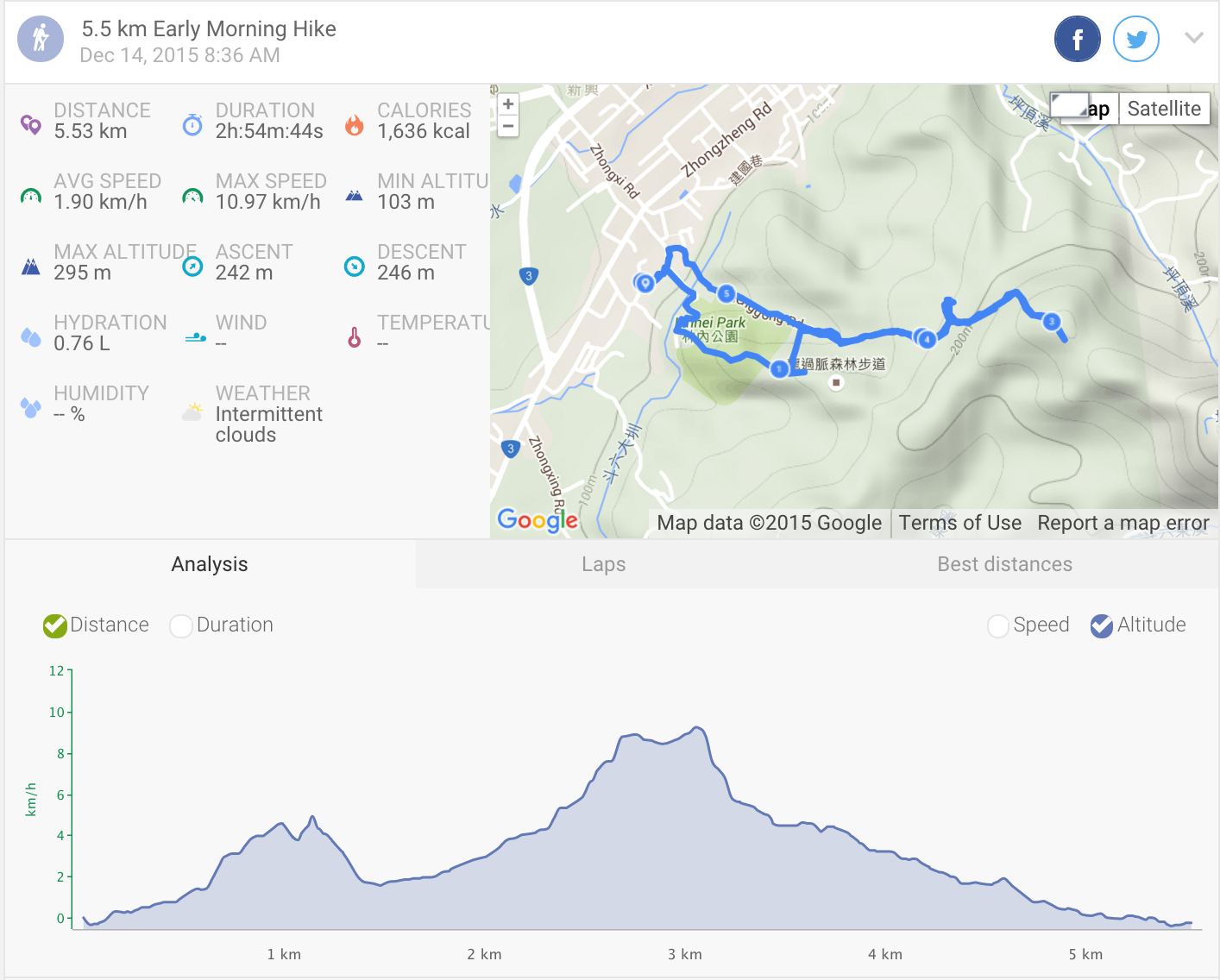Screen dimensions: 1220x980
Task: Open the Best distances tab
Action: tap(1004, 564)
